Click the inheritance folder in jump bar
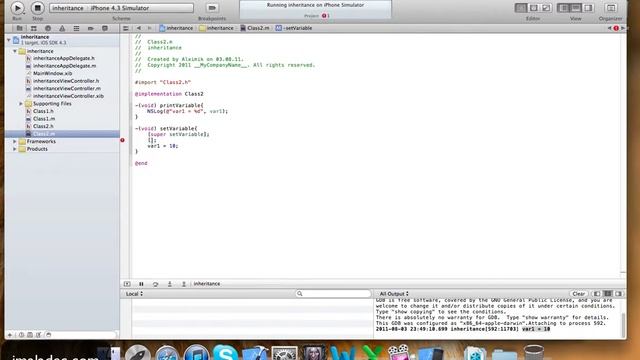Screen dimensions: 640x360 pos(217,28)
